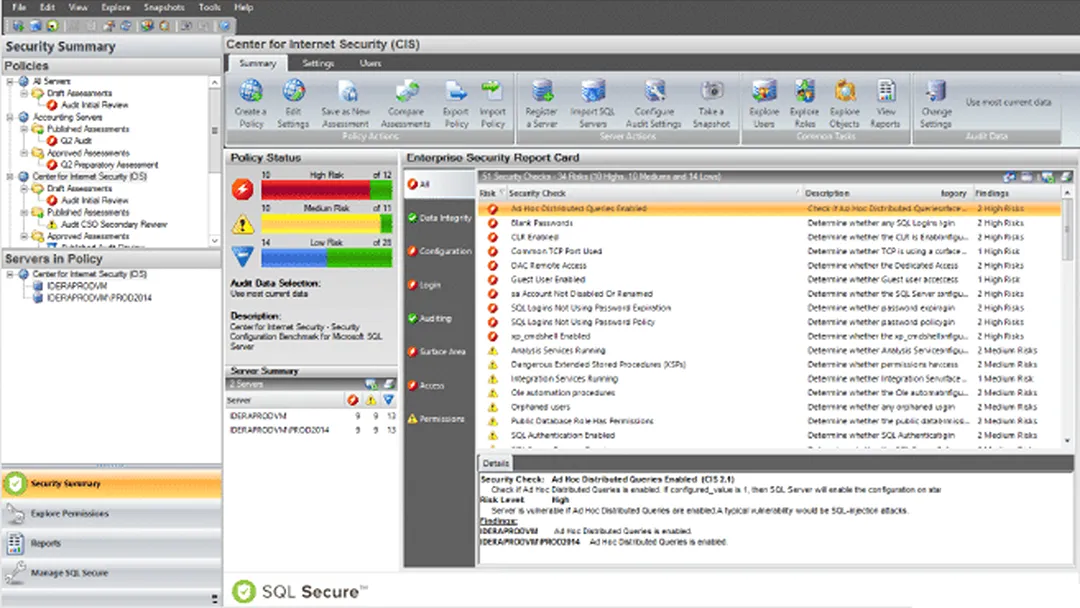Sort by Findings column header
The height and width of the screenshot is (608, 1080).
pyautogui.click(x=1017, y=193)
